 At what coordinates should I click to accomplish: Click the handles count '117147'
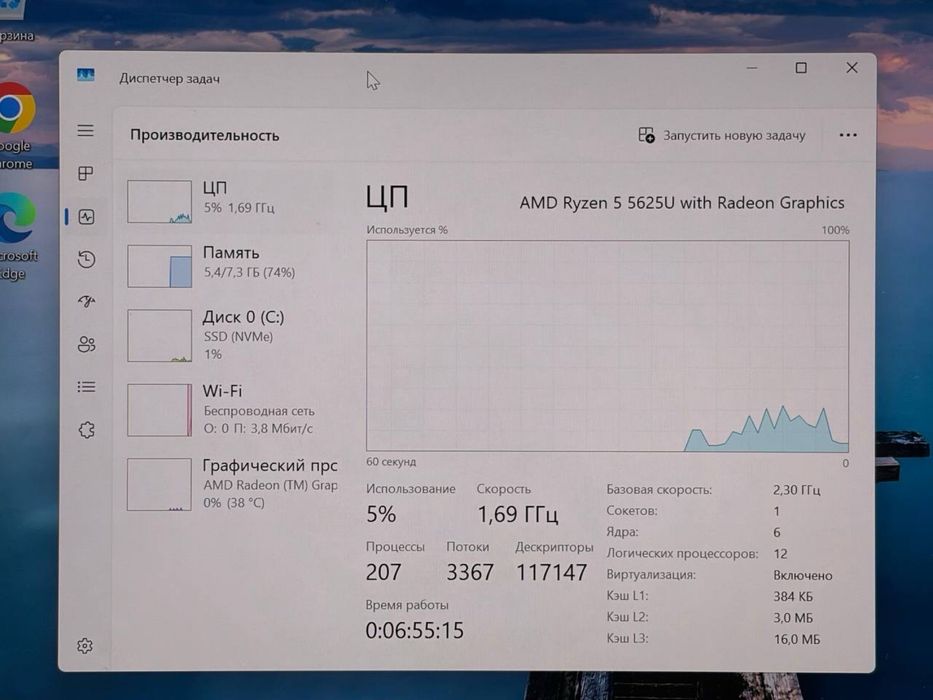click(552, 573)
